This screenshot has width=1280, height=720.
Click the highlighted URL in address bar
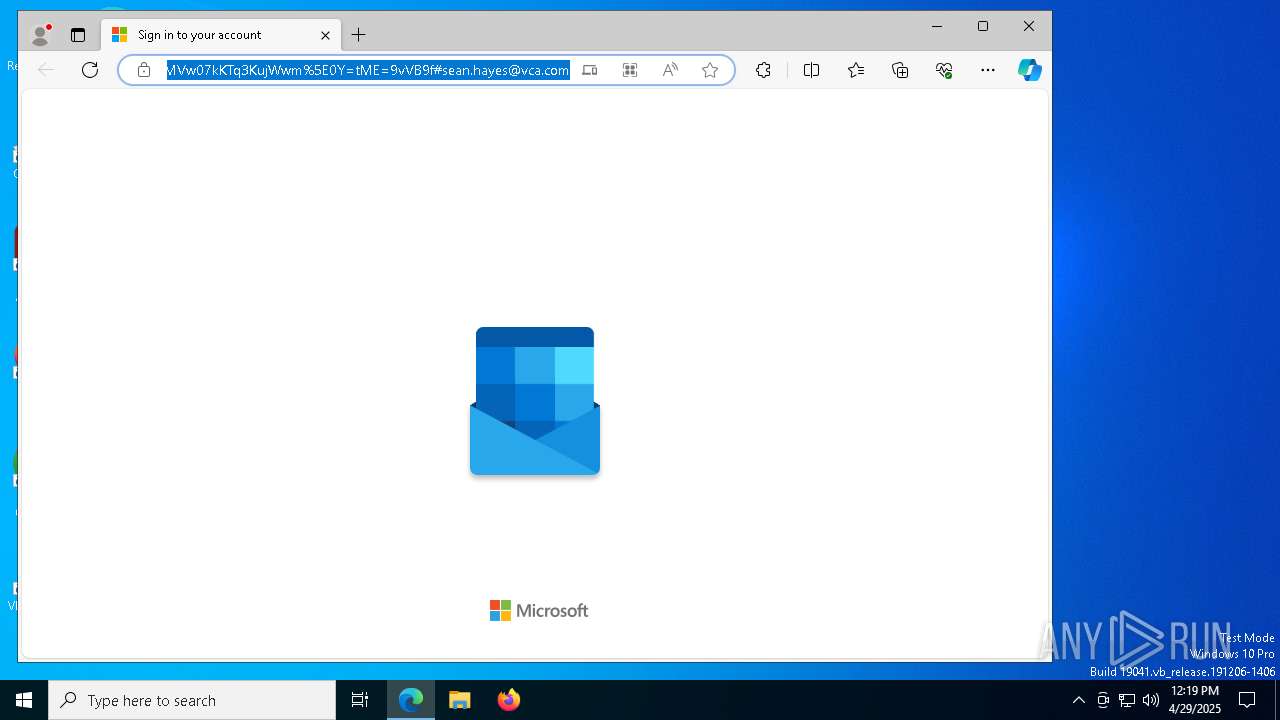tap(368, 70)
